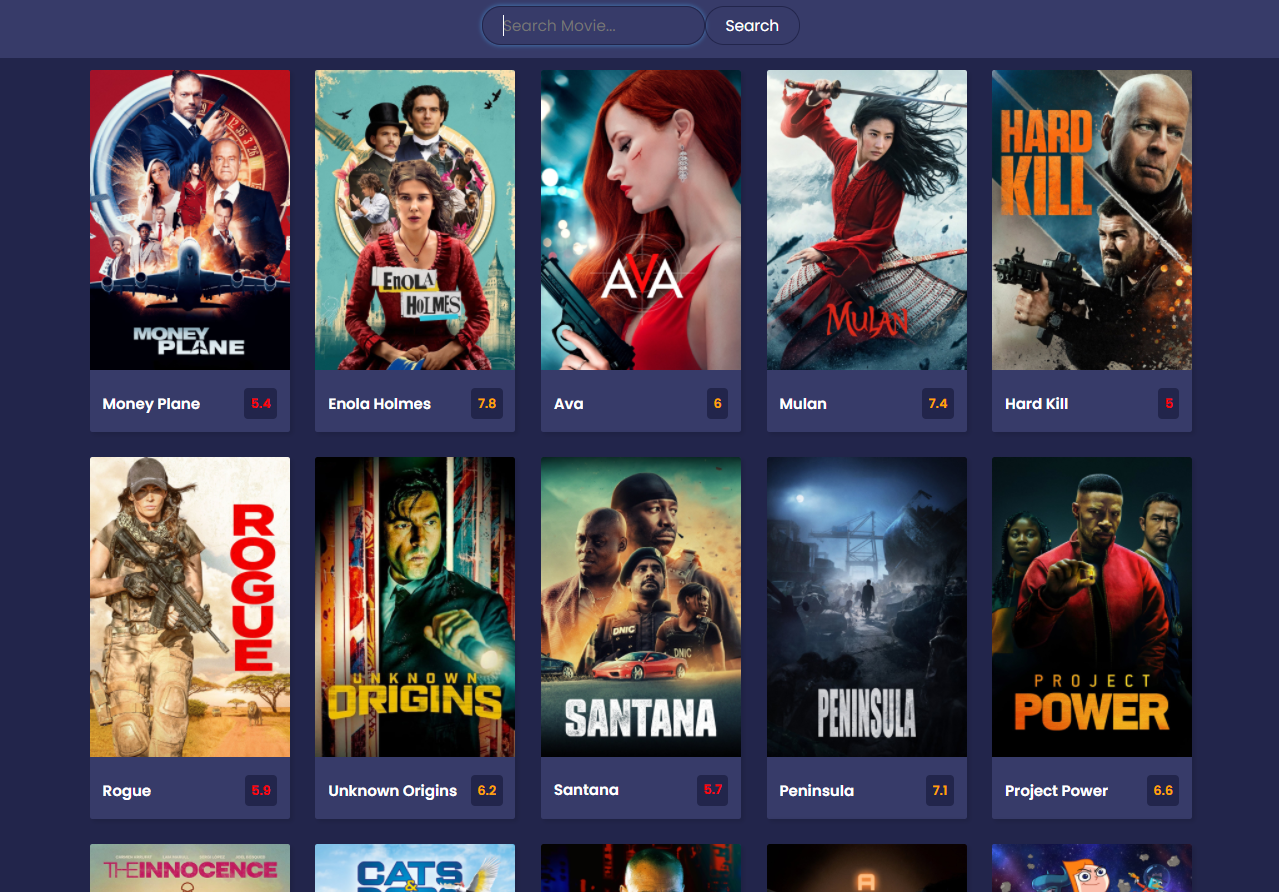This screenshot has height=892, width=1279.
Task: Click the 7.8 rating on Enola Holmes
Action: [487, 404]
